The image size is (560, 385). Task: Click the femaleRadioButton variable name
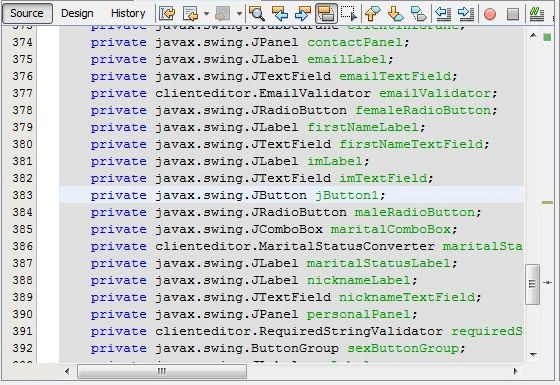[423, 110]
